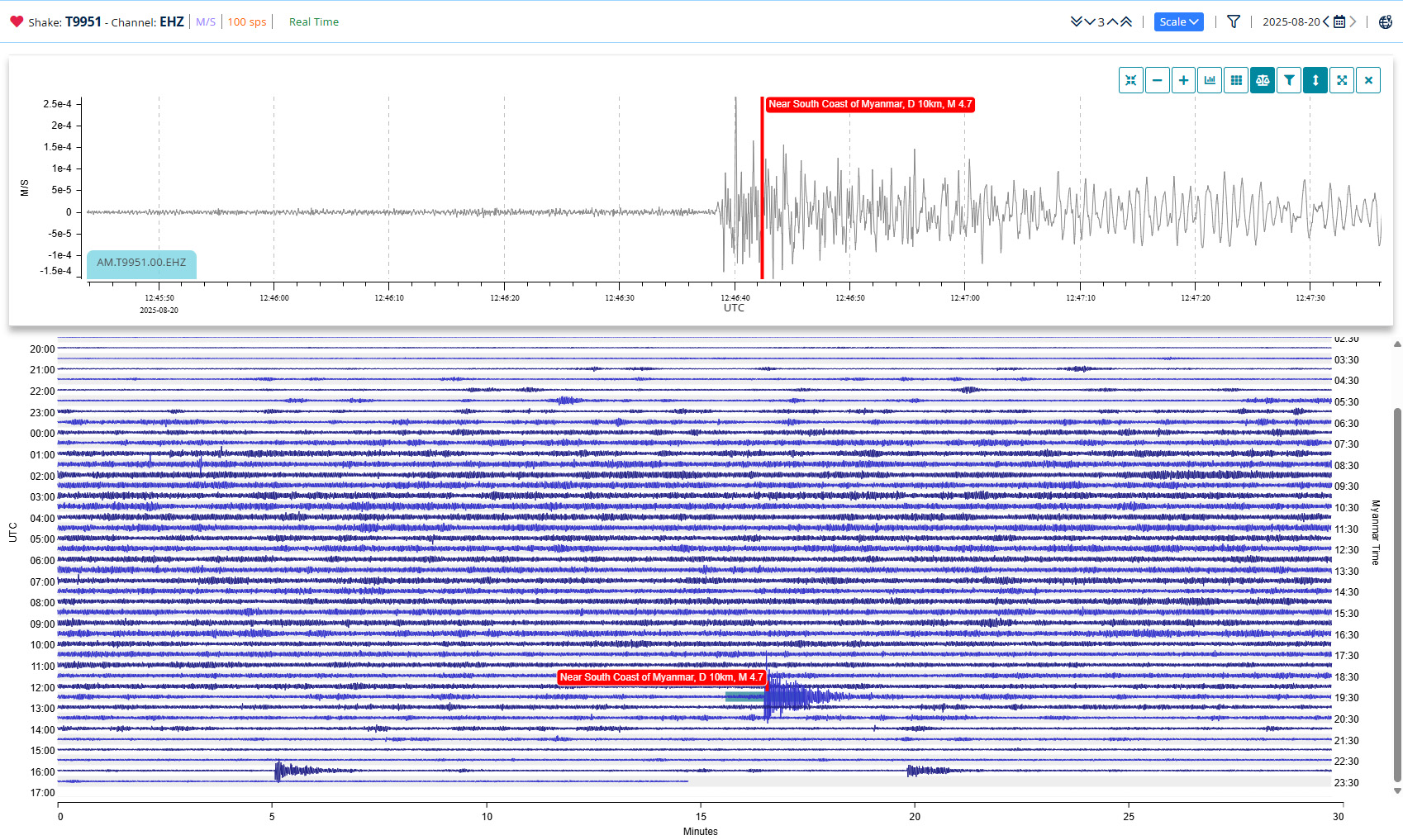
Task: Open the spectrogram grid view
Action: [1236, 80]
